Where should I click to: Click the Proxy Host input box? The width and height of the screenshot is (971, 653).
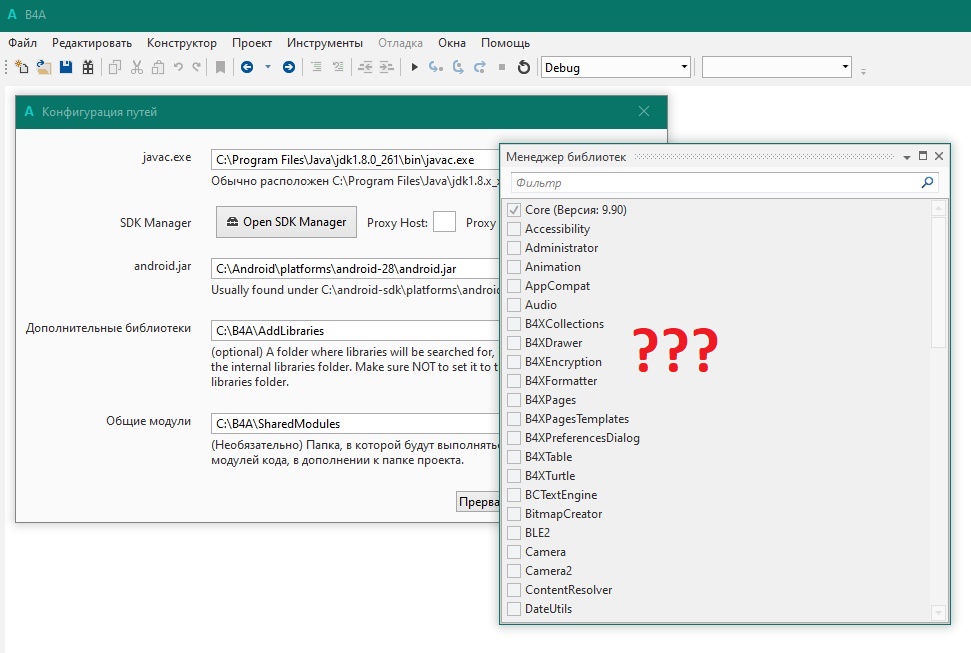coord(444,222)
